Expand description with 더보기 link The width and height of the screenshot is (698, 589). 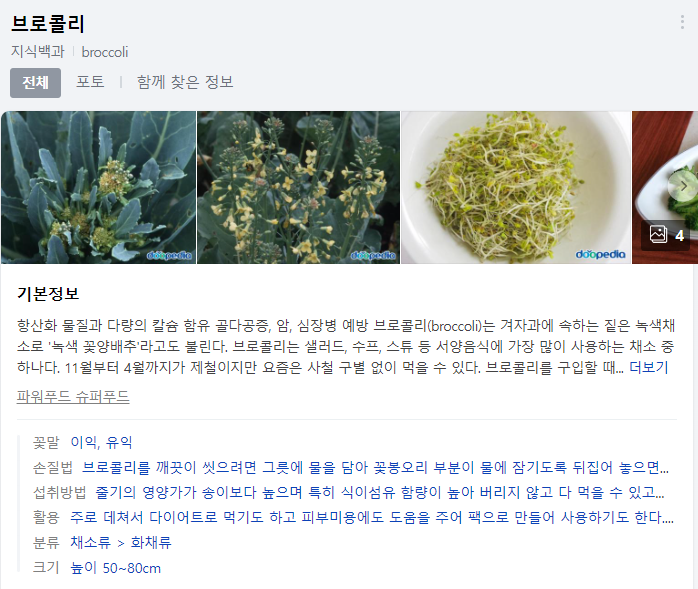(649, 368)
